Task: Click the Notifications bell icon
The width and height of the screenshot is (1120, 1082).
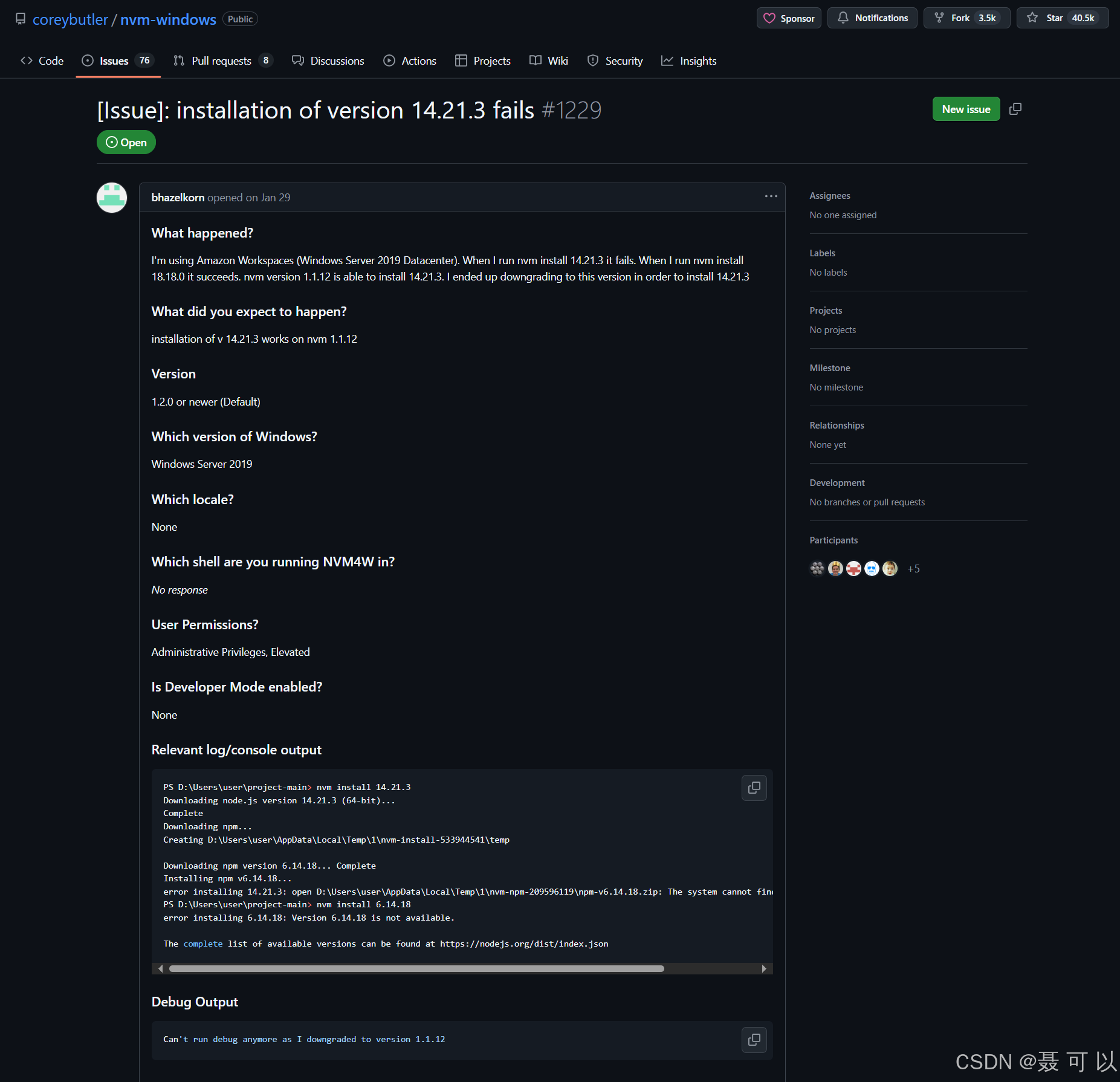Action: [x=843, y=18]
